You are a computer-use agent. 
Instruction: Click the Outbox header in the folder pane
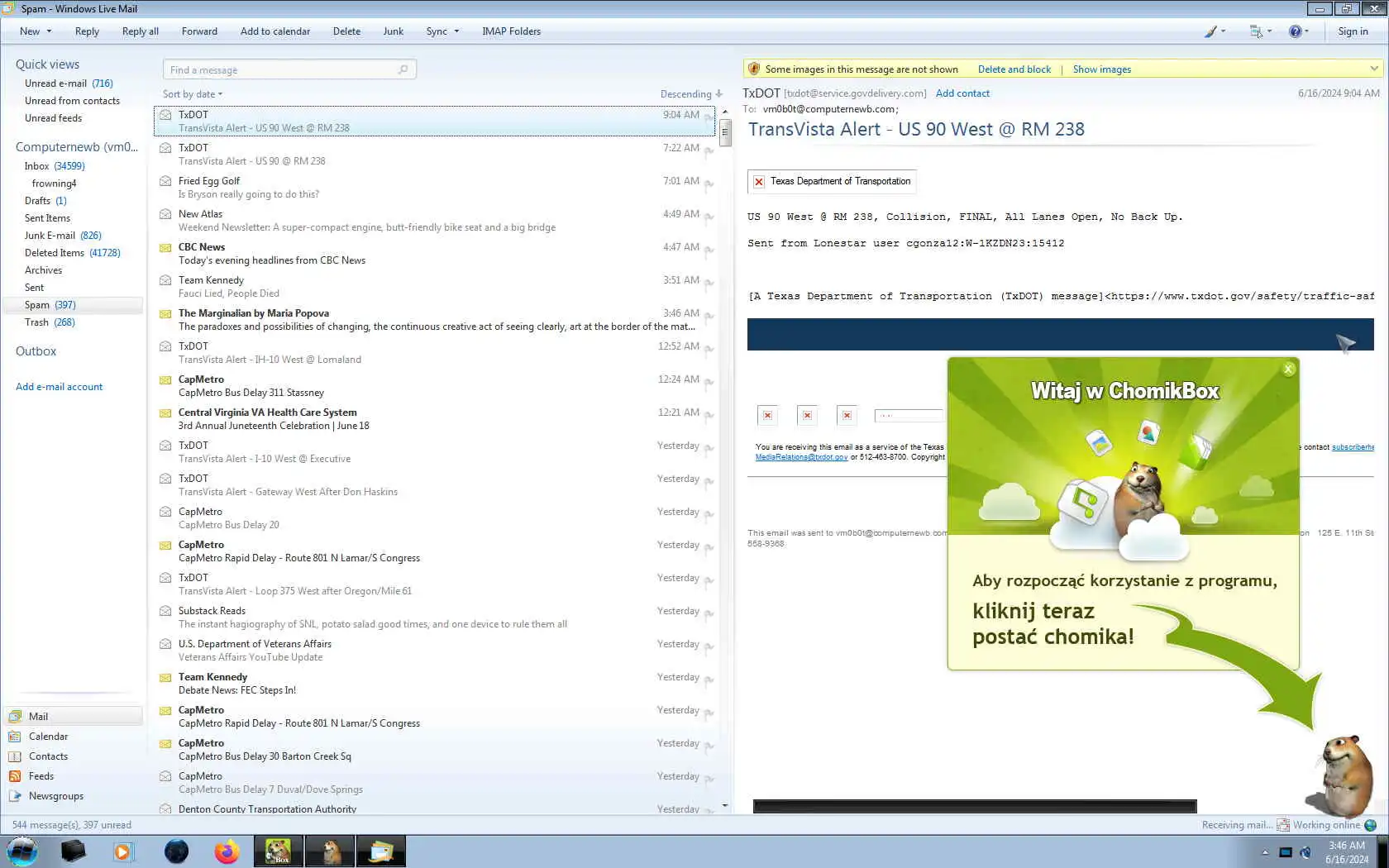click(x=36, y=351)
